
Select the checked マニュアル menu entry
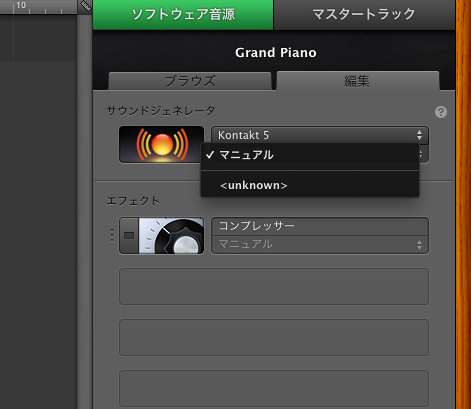point(310,155)
